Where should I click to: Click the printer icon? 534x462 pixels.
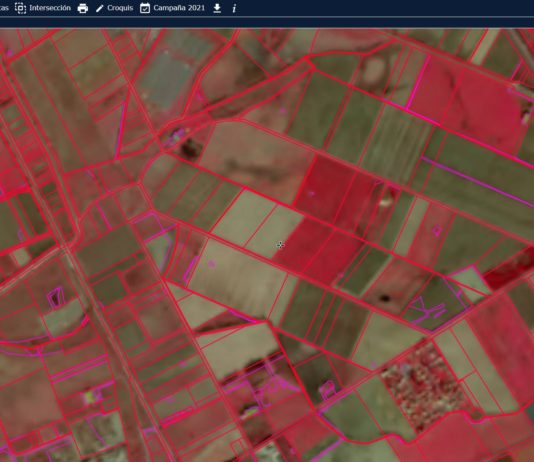pos(83,8)
